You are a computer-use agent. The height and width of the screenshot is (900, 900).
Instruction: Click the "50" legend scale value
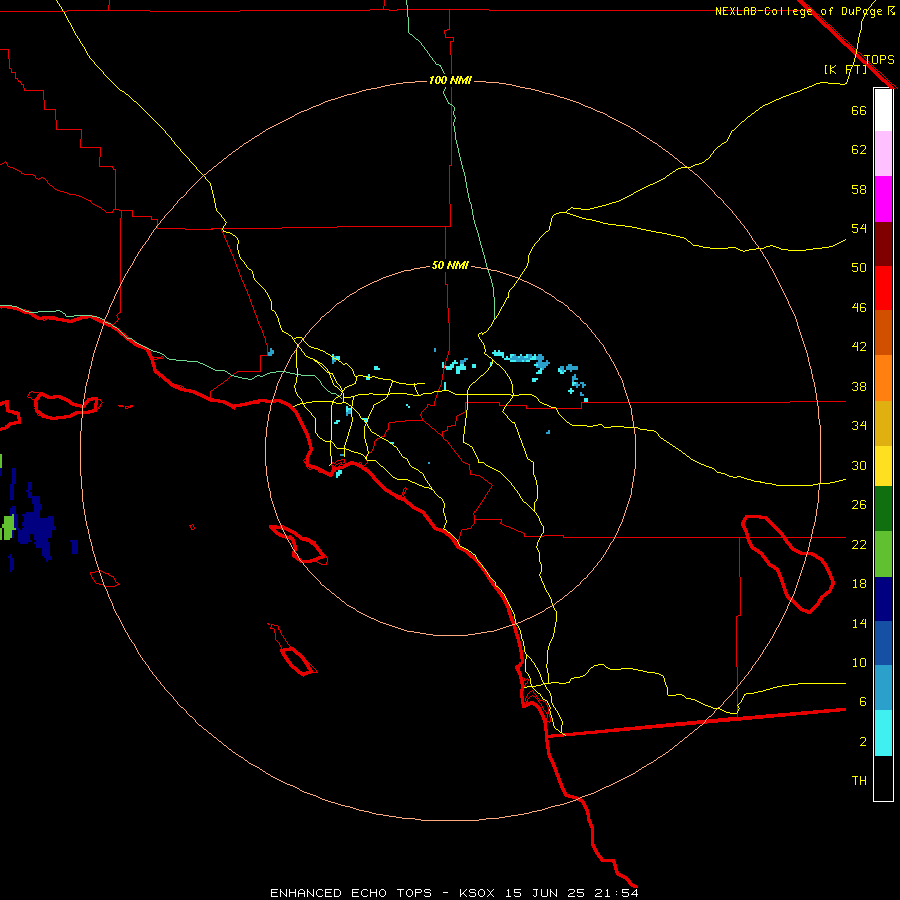(x=859, y=267)
